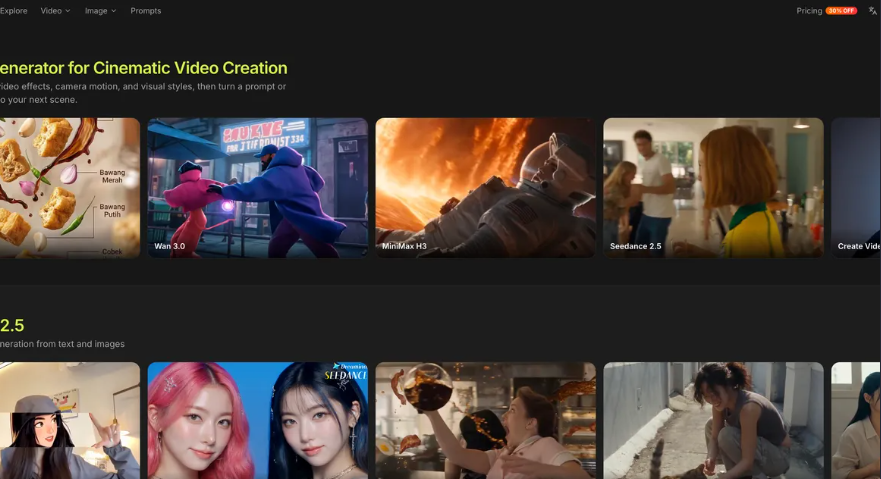Open the Wan 3.0 video card
Viewport: 881px width, 479px height.
click(x=258, y=188)
